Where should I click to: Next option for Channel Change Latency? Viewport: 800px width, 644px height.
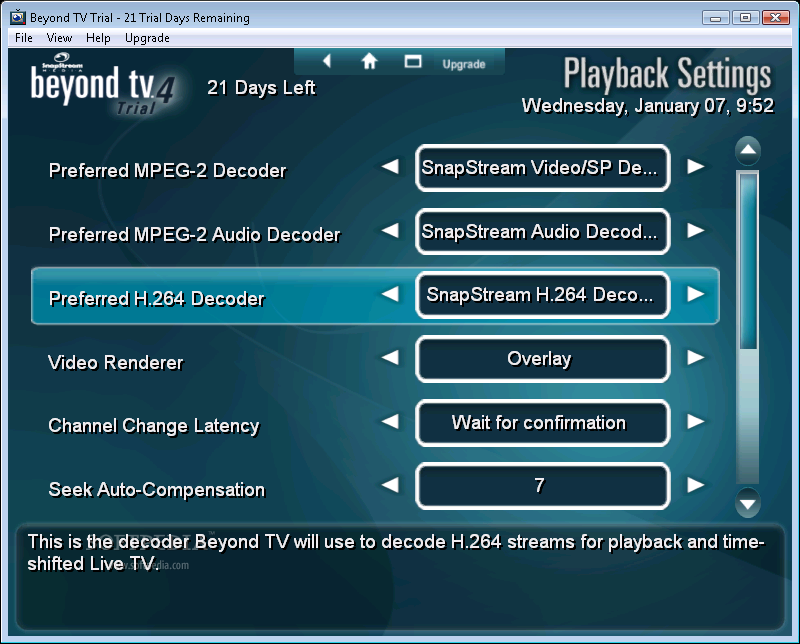[695, 422]
